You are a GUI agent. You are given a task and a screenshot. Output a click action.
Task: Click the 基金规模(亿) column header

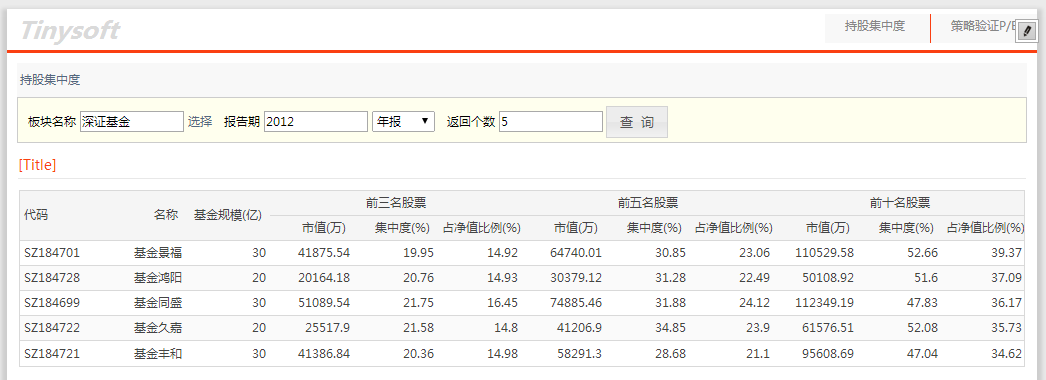pyautogui.click(x=228, y=215)
